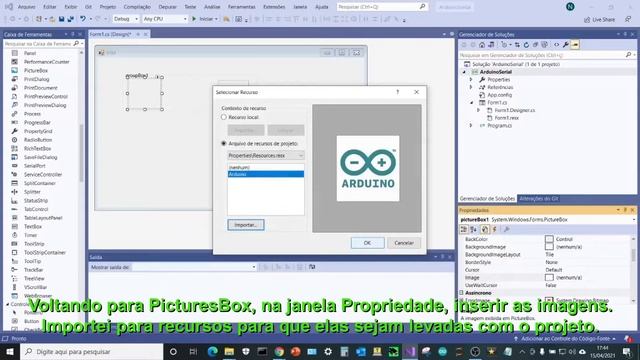Click the green Iniciar play button

(x=194, y=19)
